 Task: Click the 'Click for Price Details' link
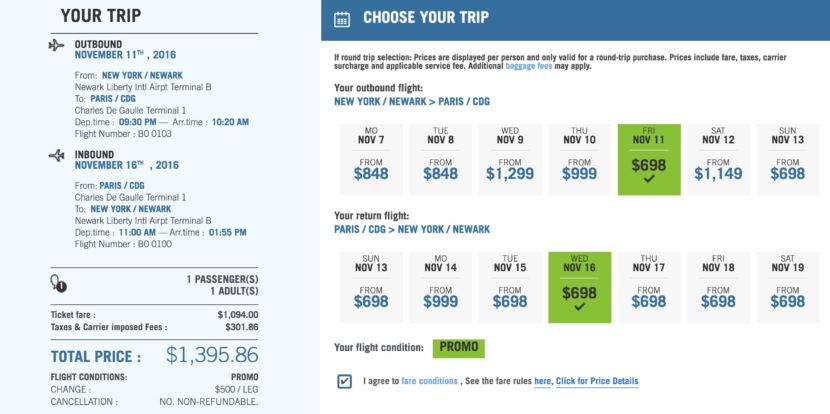coord(597,381)
